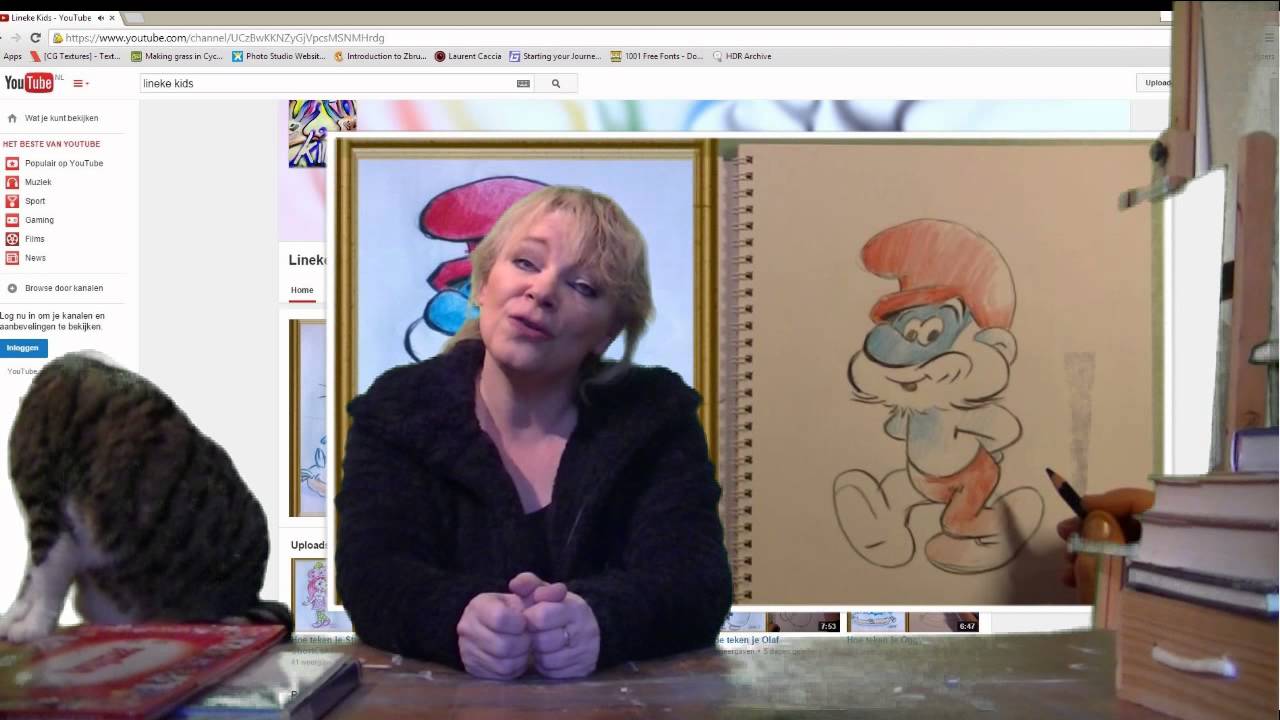1280x720 pixels.
Task: Click the YouTube logo in the header
Action: click(x=29, y=83)
